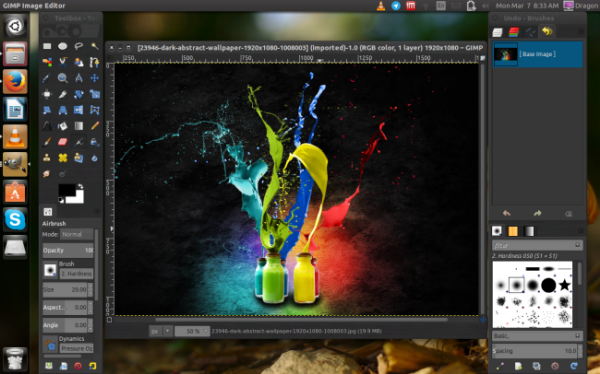Select the Blend gradient tool
This screenshot has width=600, height=374.
point(79,126)
